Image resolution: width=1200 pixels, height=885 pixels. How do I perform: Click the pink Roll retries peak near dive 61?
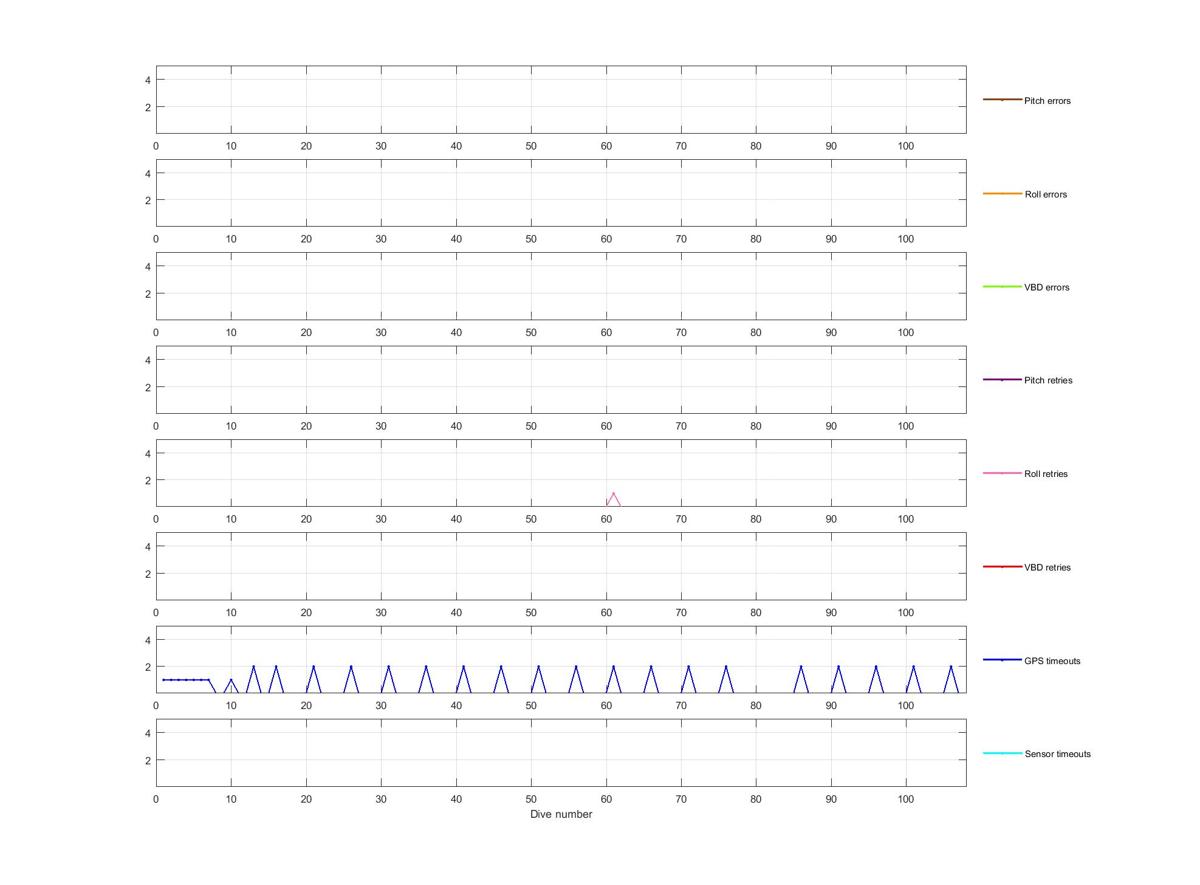613,493
